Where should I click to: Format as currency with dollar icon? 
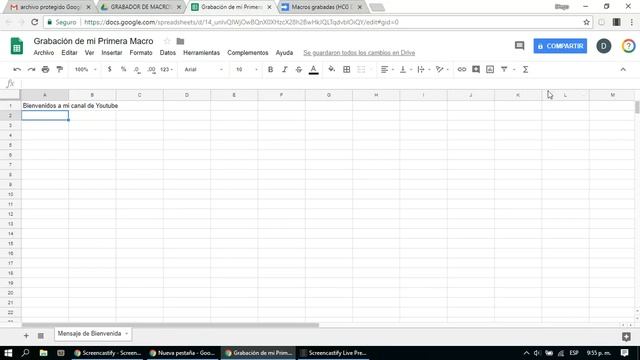[109, 69]
